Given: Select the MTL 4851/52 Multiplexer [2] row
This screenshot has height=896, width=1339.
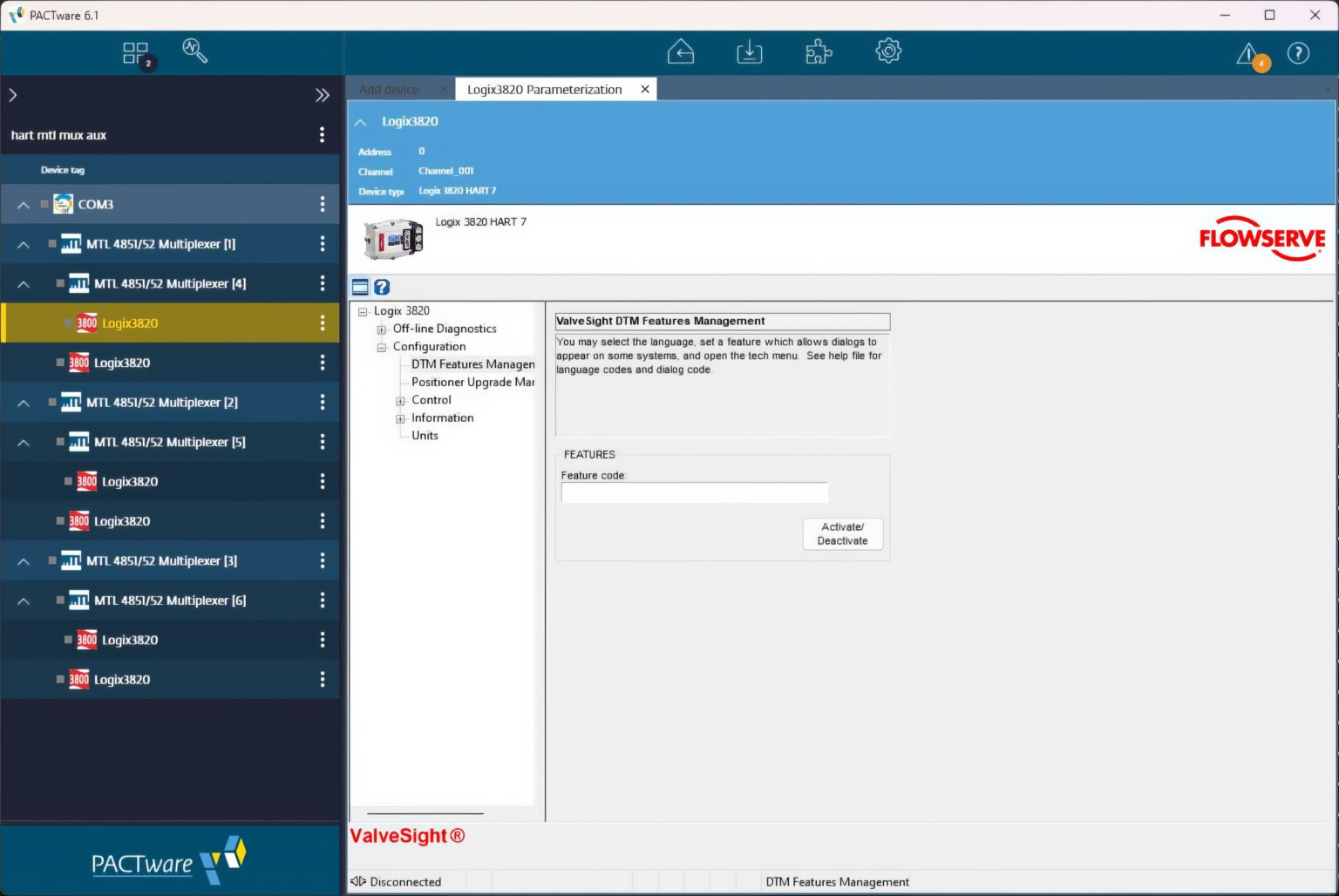Looking at the screenshot, I should pyautogui.click(x=170, y=403).
